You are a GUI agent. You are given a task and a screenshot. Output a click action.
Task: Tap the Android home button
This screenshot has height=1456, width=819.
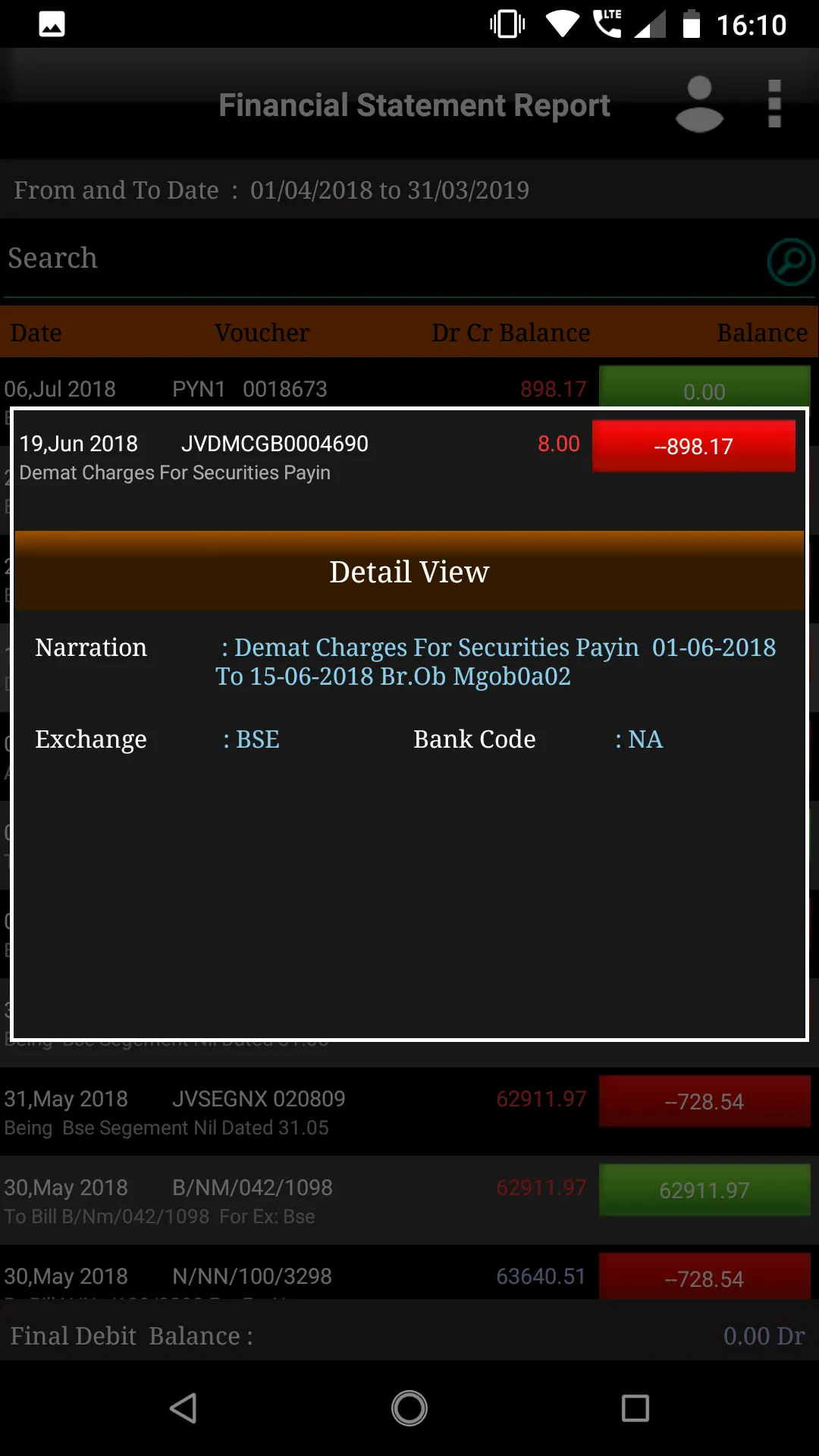[x=409, y=1408]
